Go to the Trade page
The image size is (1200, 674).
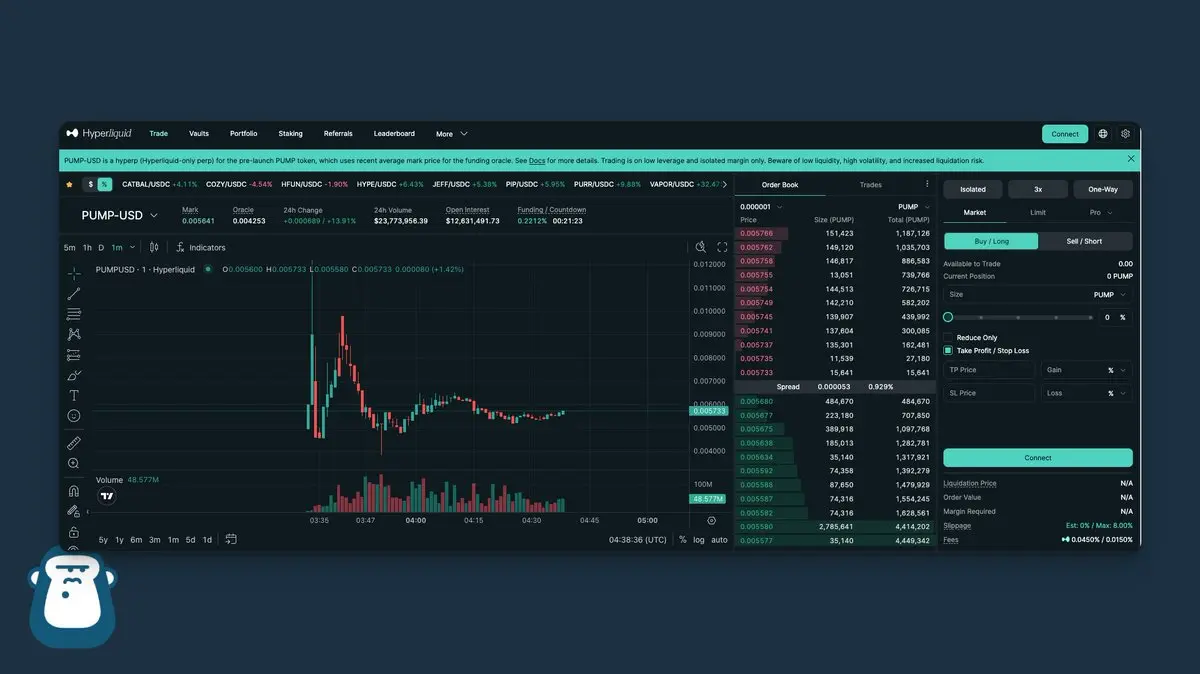pos(158,134)
